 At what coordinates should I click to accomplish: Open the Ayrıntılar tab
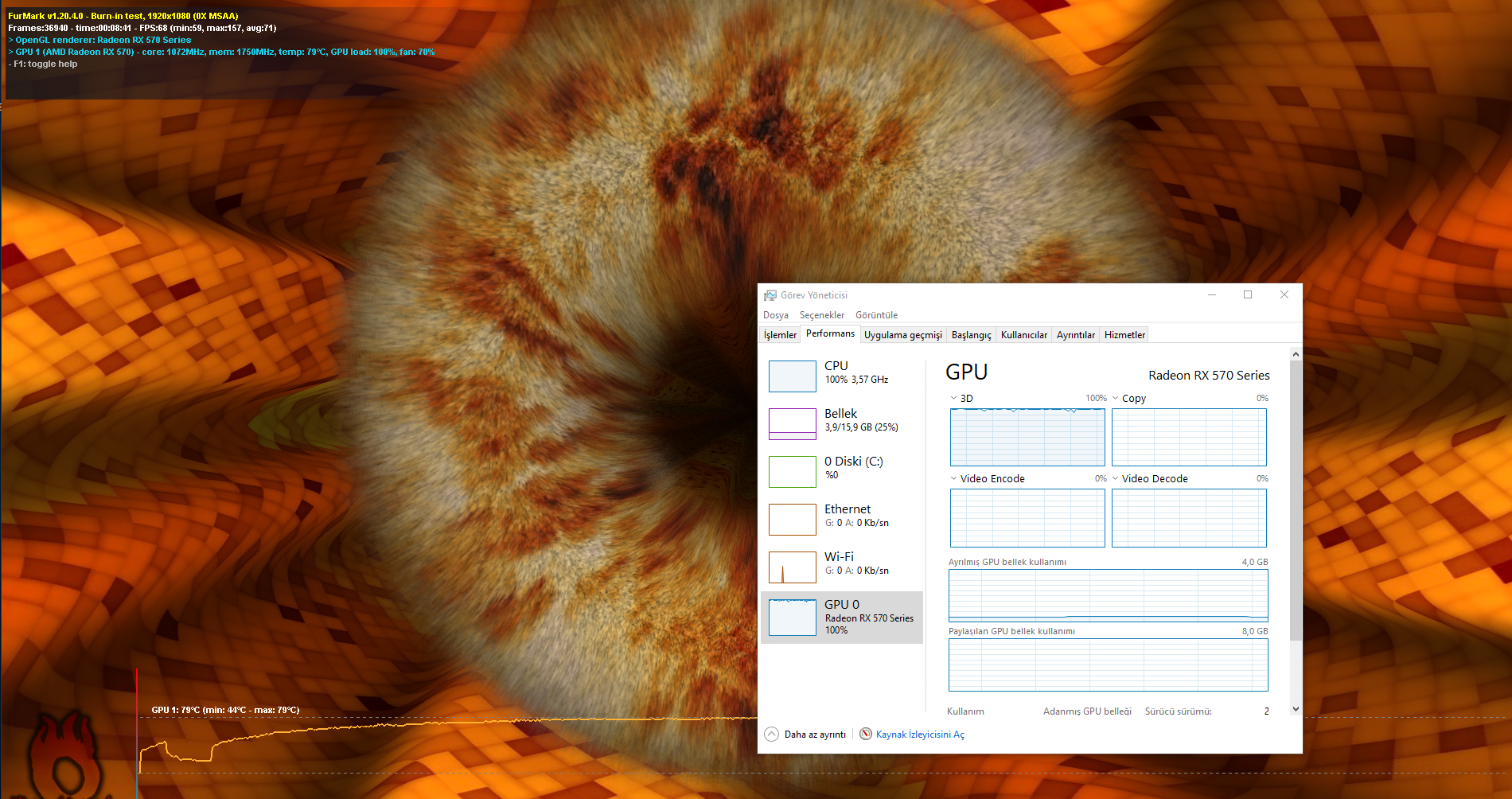tap(1076, 335)
